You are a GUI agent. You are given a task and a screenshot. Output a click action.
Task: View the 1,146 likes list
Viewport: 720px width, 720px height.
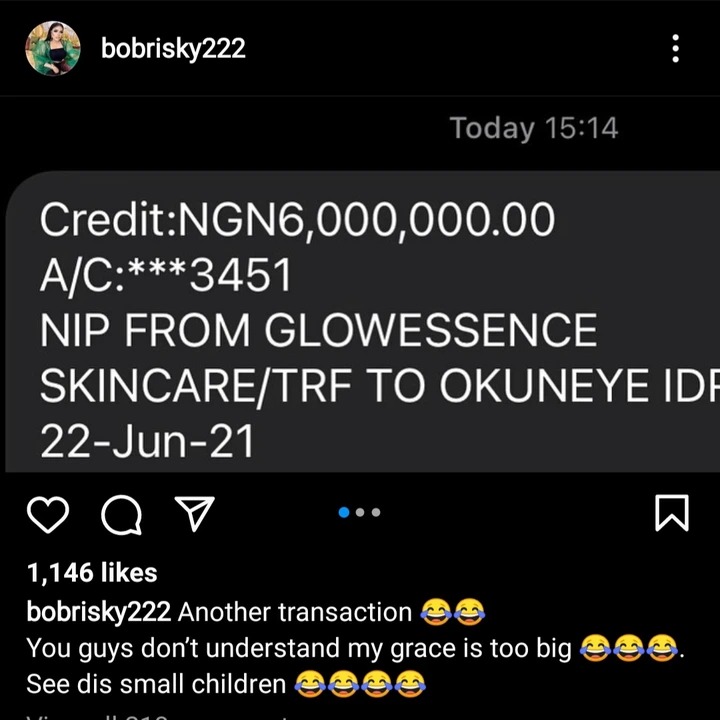(92, 573)
